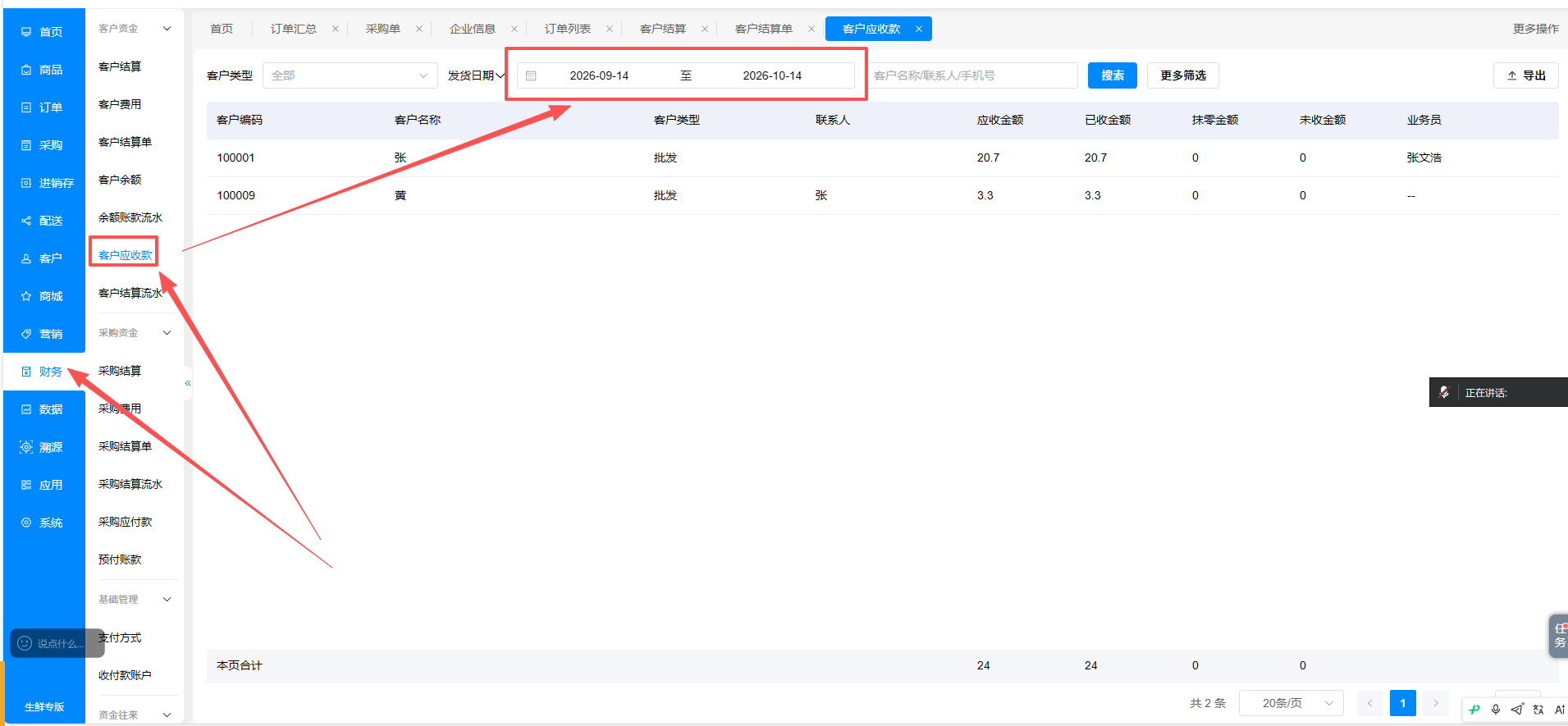Click customer code 100009 cell
The height and width of the screenshot is (726, 1568).
236,195
